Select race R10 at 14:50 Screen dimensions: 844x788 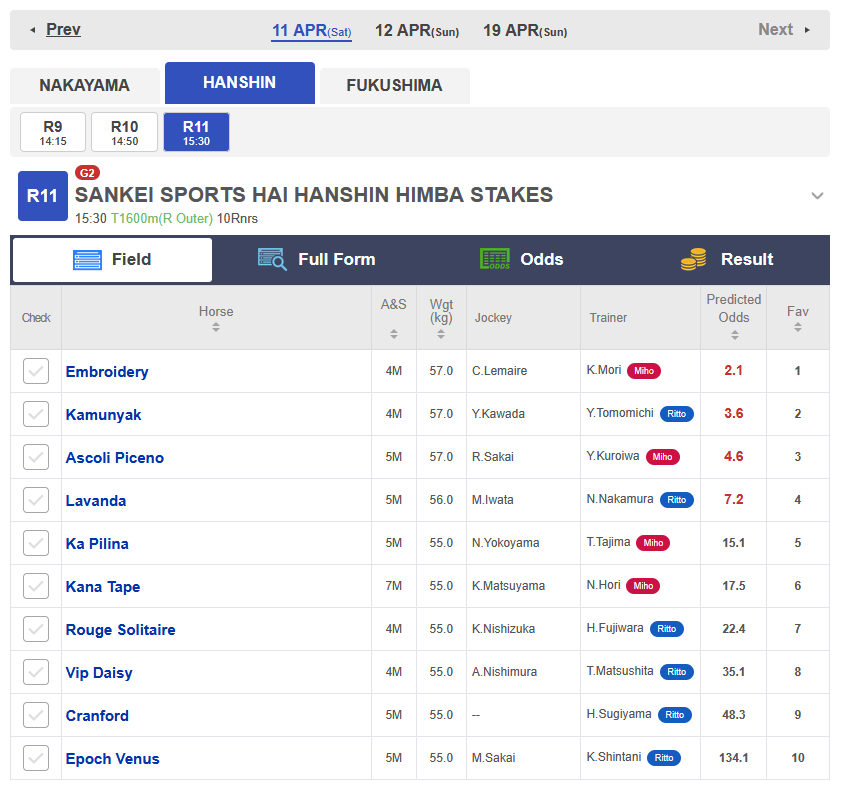coord(124,132)
